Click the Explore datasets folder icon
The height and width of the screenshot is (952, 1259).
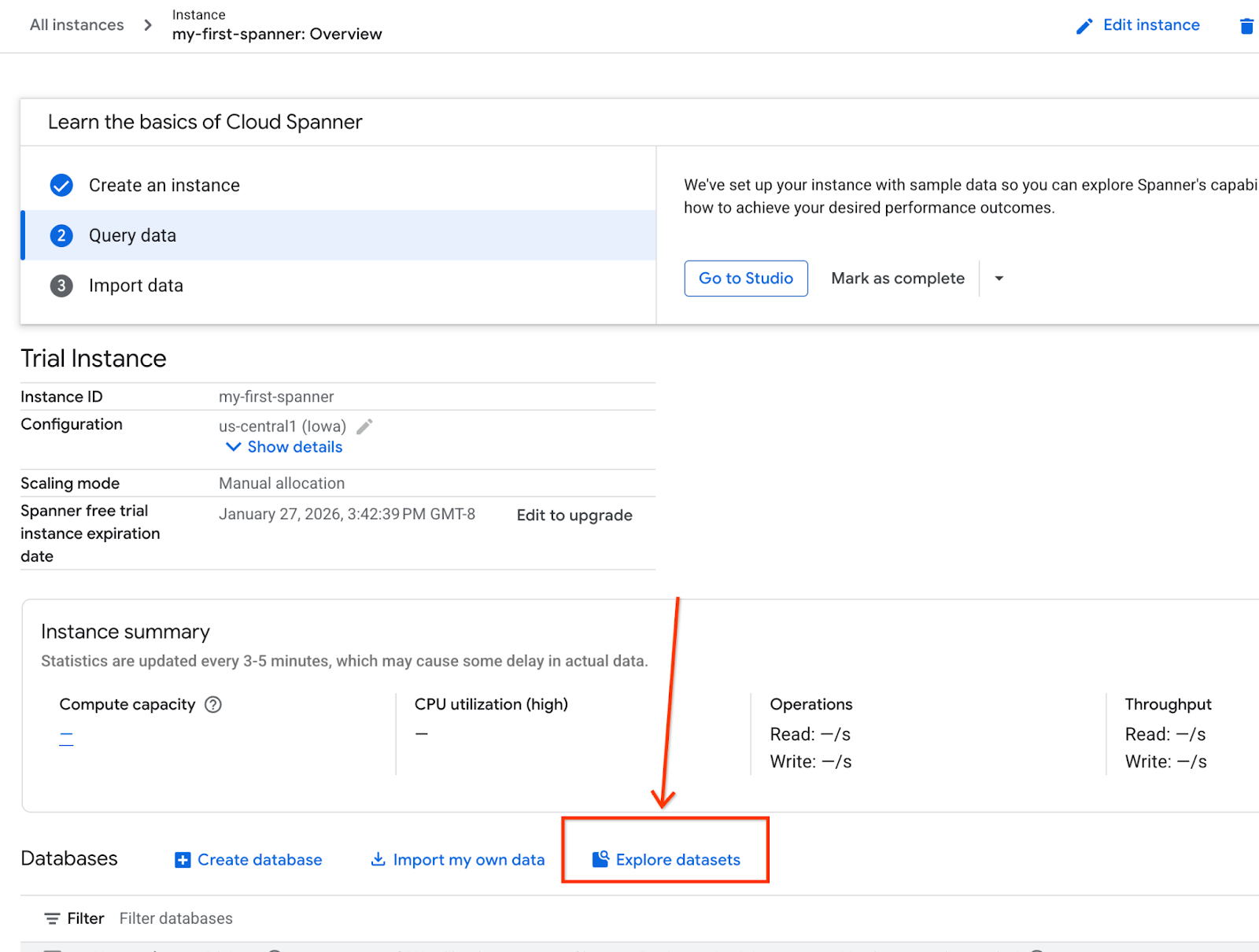coord(600,859)
